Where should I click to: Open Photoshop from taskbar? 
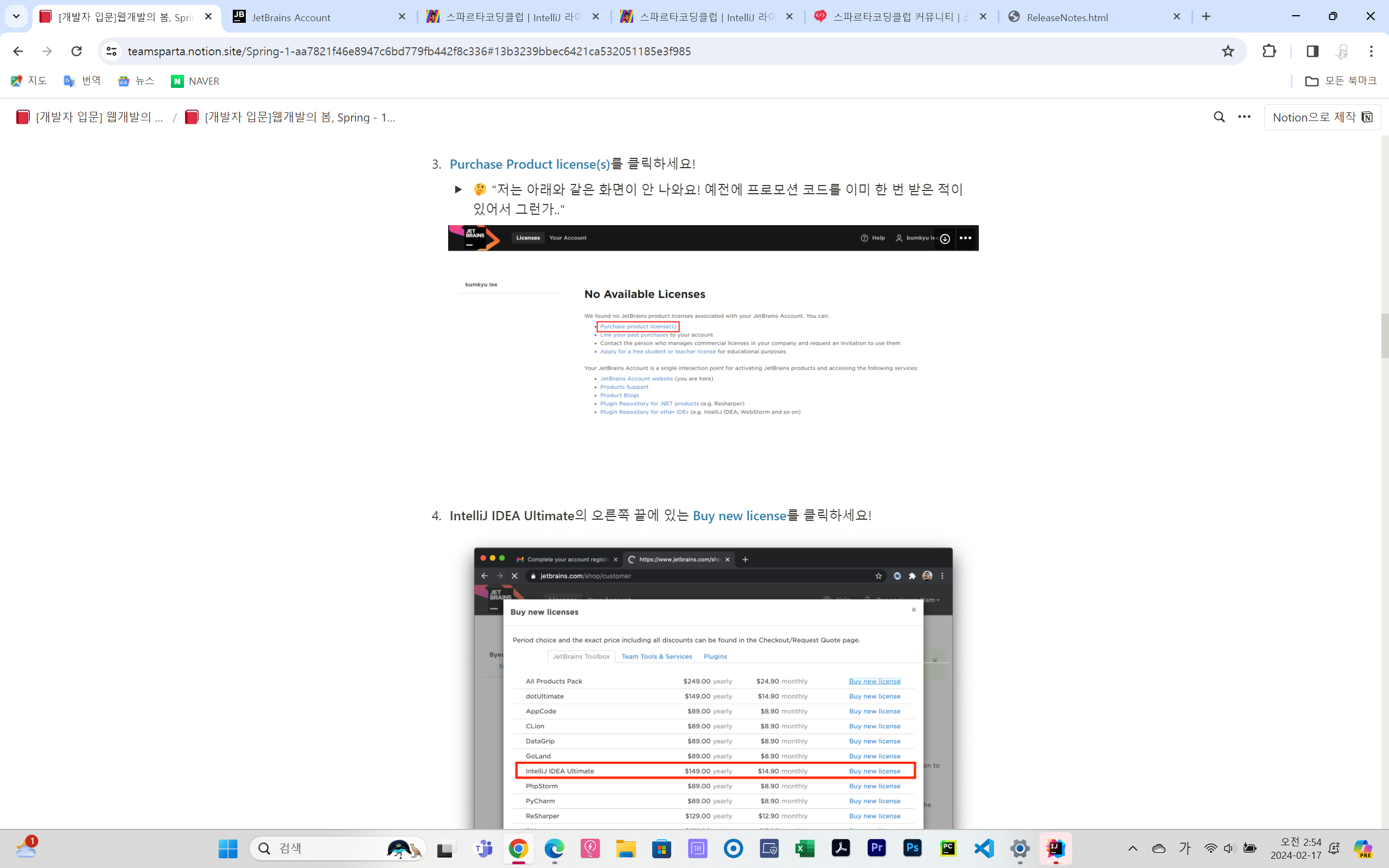click(912, 848)
